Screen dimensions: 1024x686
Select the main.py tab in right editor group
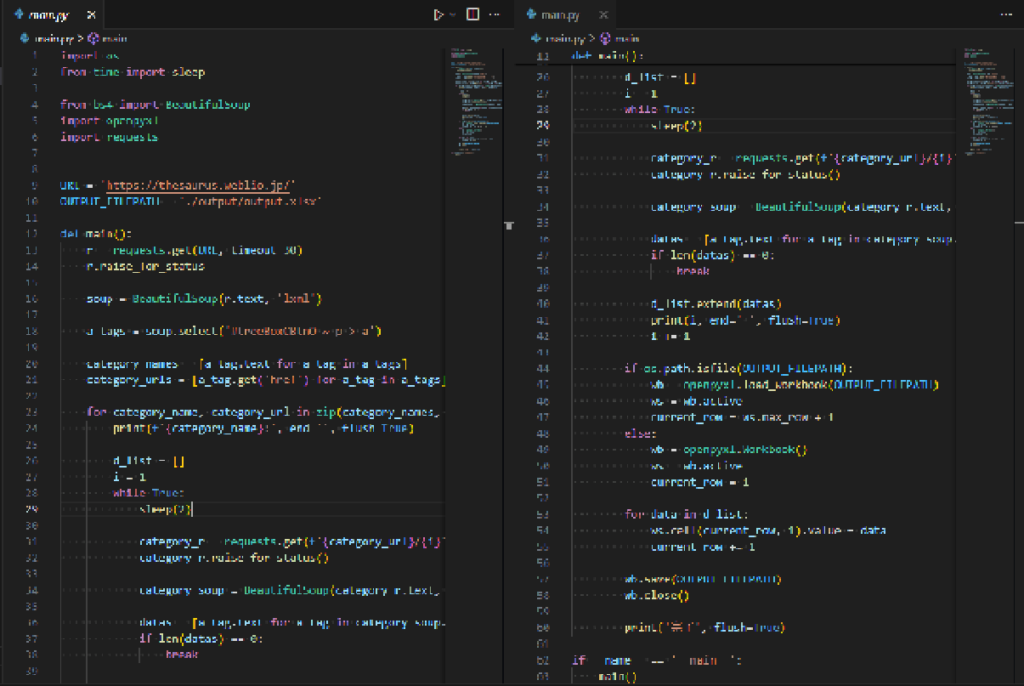(560, 15)
